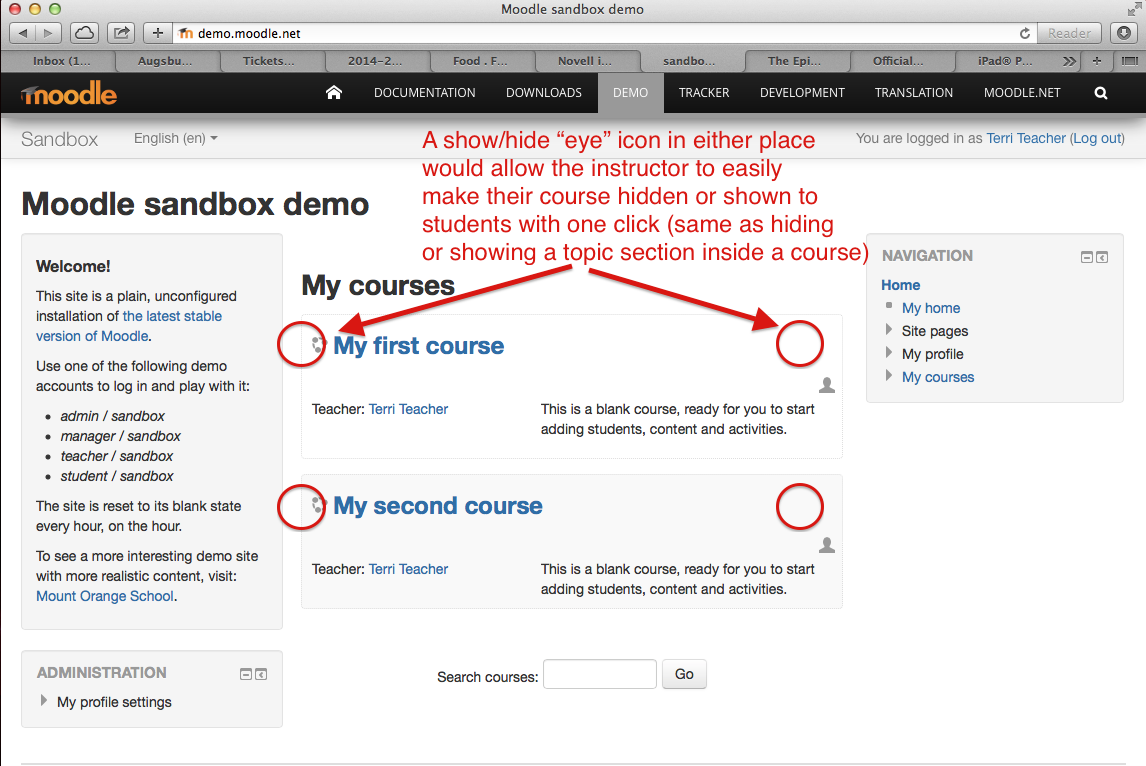Click Terri Teacher under My second course
This screenshot has width=1146, height=766.
[408, 569]
